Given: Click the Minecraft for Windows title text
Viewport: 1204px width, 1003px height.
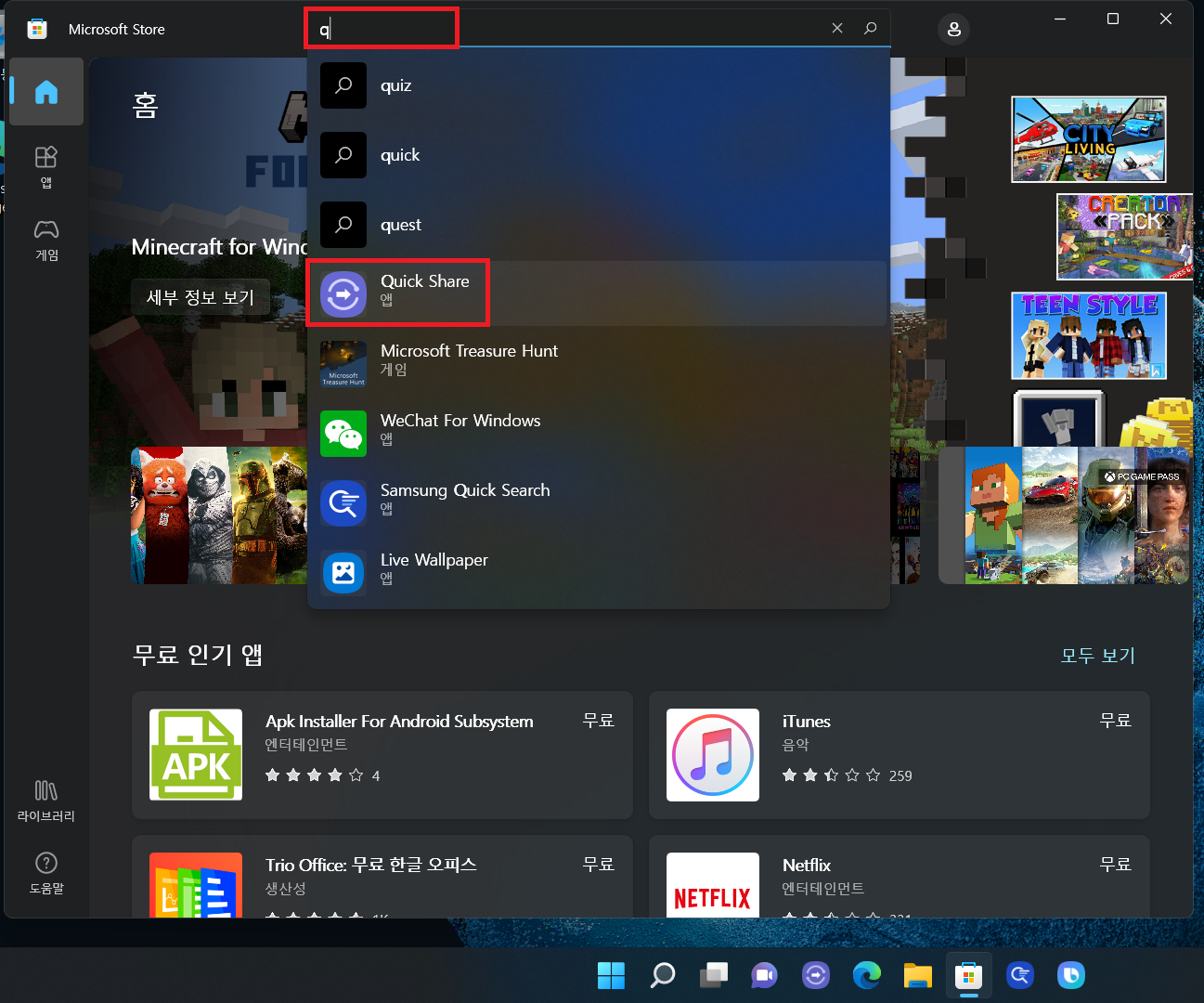Looking at the screenshot, I should [219, 247].
